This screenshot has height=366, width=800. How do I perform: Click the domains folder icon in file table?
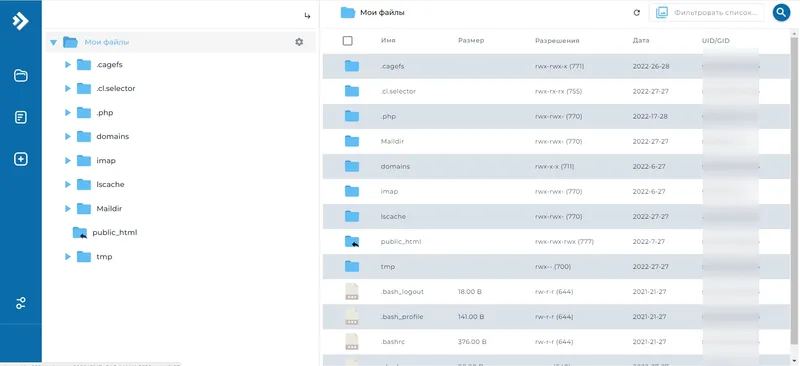click(352, 166)
